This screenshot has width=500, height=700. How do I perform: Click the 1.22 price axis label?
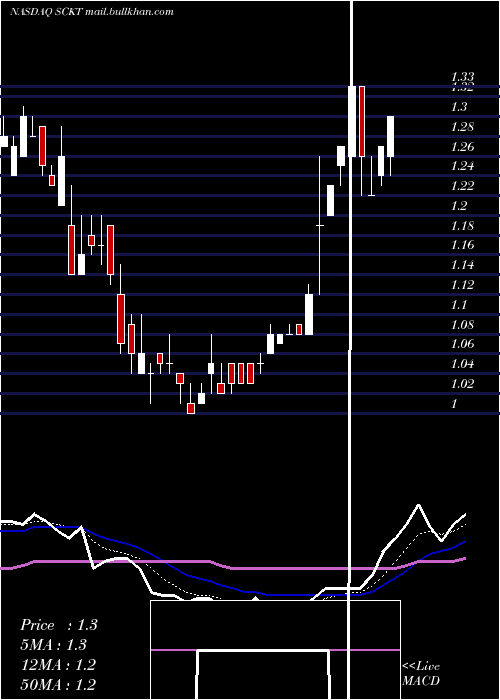click(x=462, y=186)
